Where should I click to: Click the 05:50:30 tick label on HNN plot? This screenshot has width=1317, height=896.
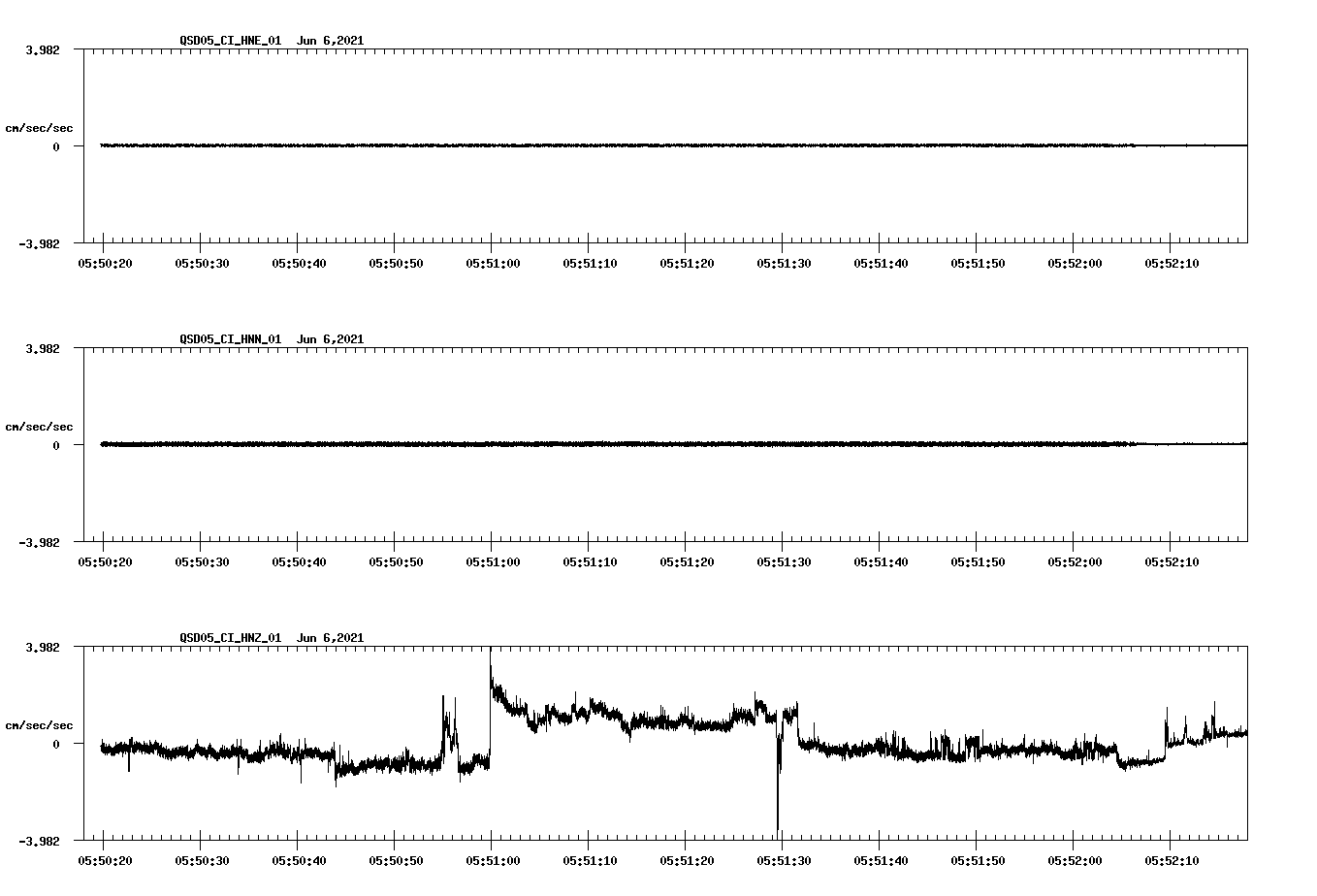point(202,562)
